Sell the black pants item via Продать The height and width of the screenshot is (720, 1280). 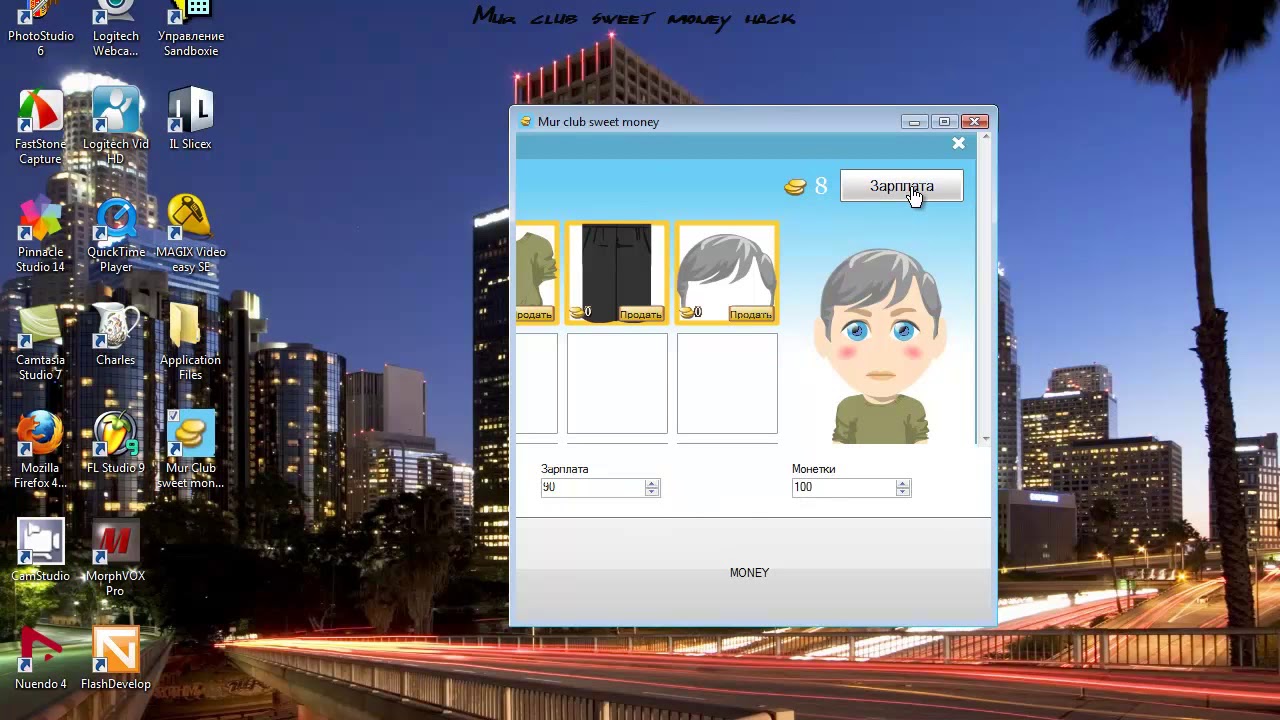(640, 314)
